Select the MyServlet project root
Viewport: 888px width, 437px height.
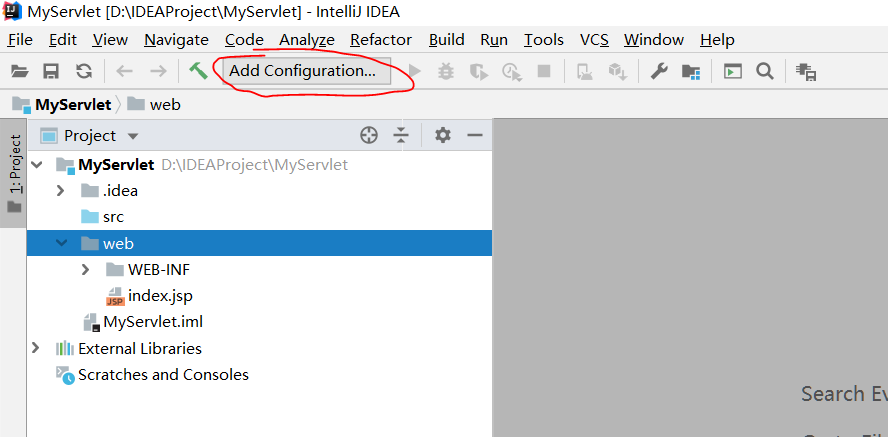click(116, 165)
